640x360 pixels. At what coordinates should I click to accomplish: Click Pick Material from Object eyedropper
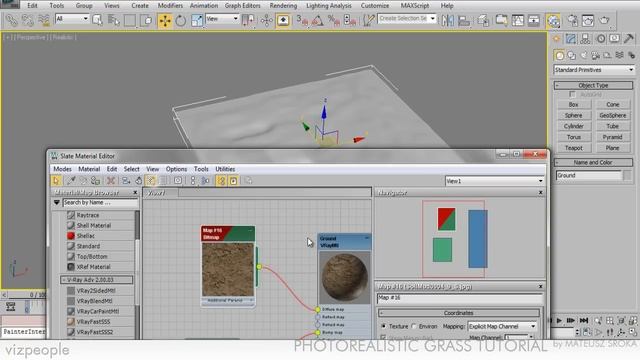point(71,180)
